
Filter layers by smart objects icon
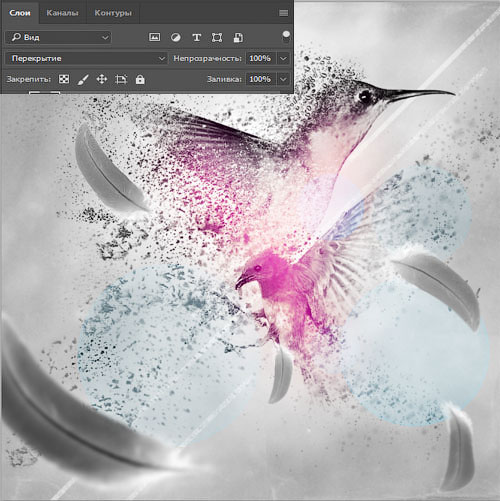(238, 37)
